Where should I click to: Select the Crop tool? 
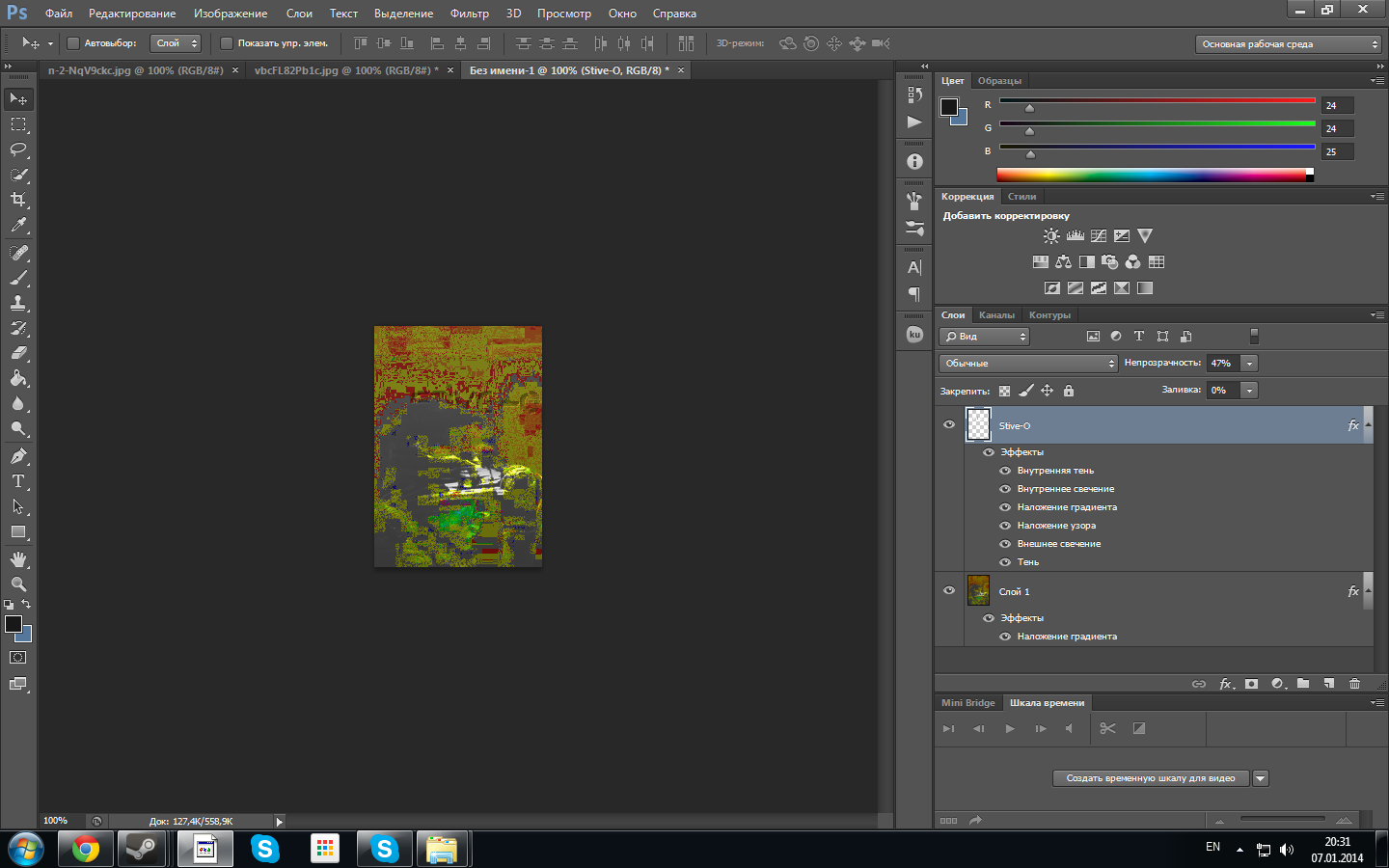[18, 200]
